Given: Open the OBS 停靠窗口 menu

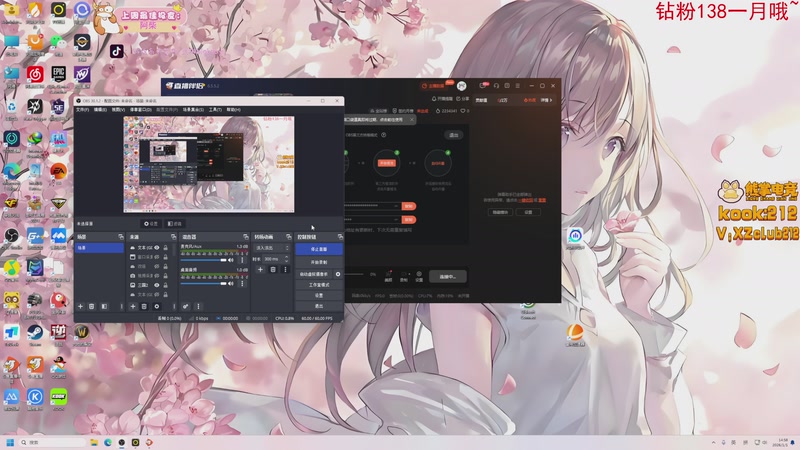Looking at the screenshot, I should pos(141,110).
